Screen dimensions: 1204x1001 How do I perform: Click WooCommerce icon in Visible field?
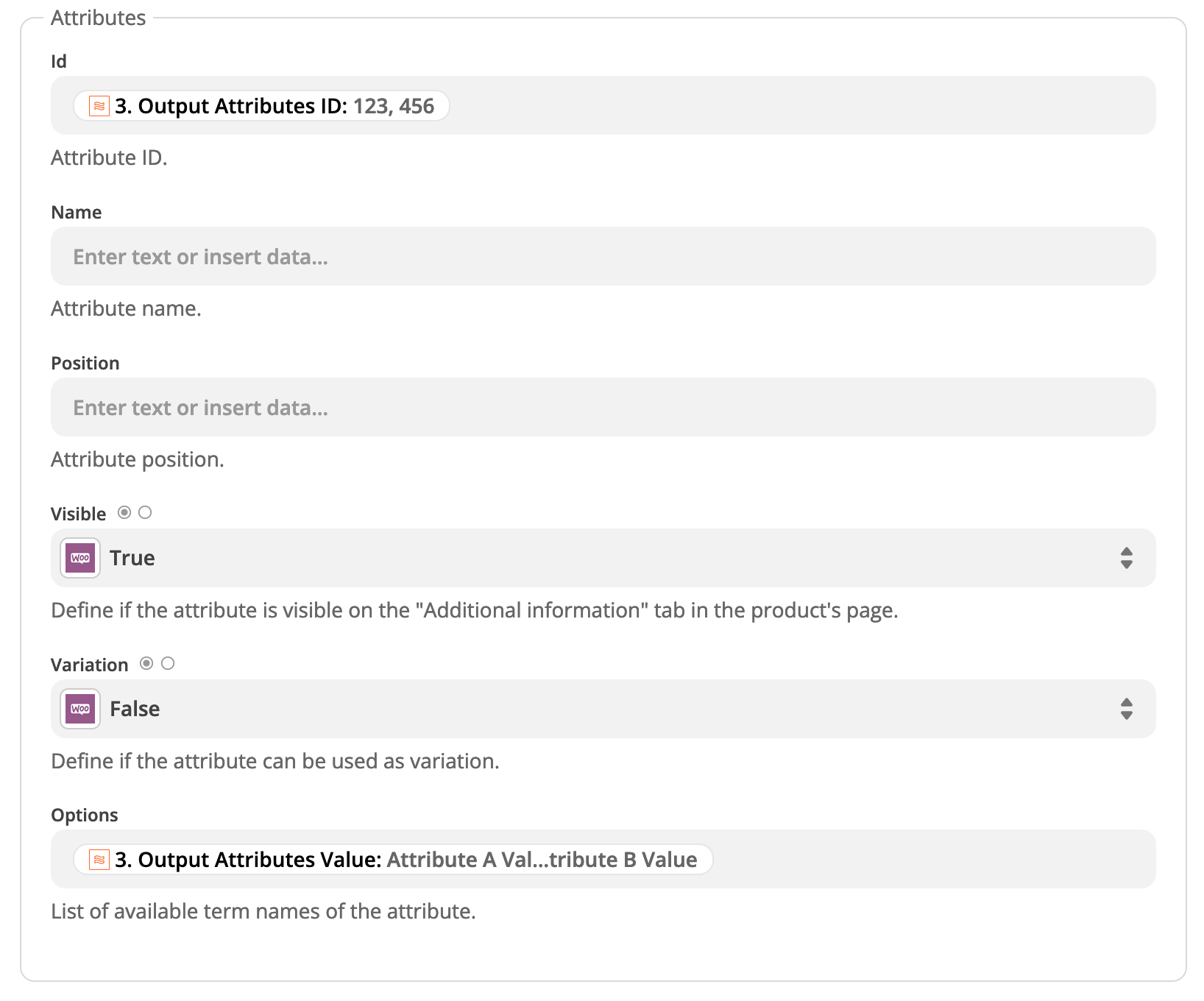pyautogui.click(x=80, y=558)
